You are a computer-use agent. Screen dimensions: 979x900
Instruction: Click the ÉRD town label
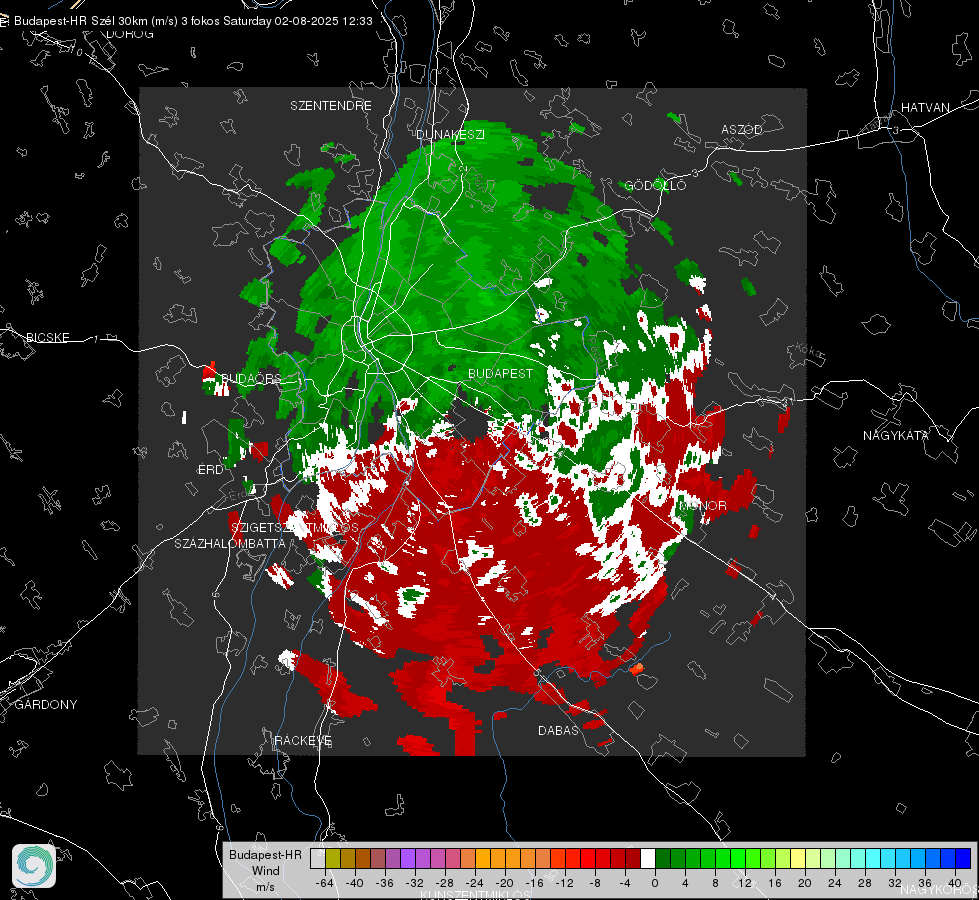(x=210, y=470)
